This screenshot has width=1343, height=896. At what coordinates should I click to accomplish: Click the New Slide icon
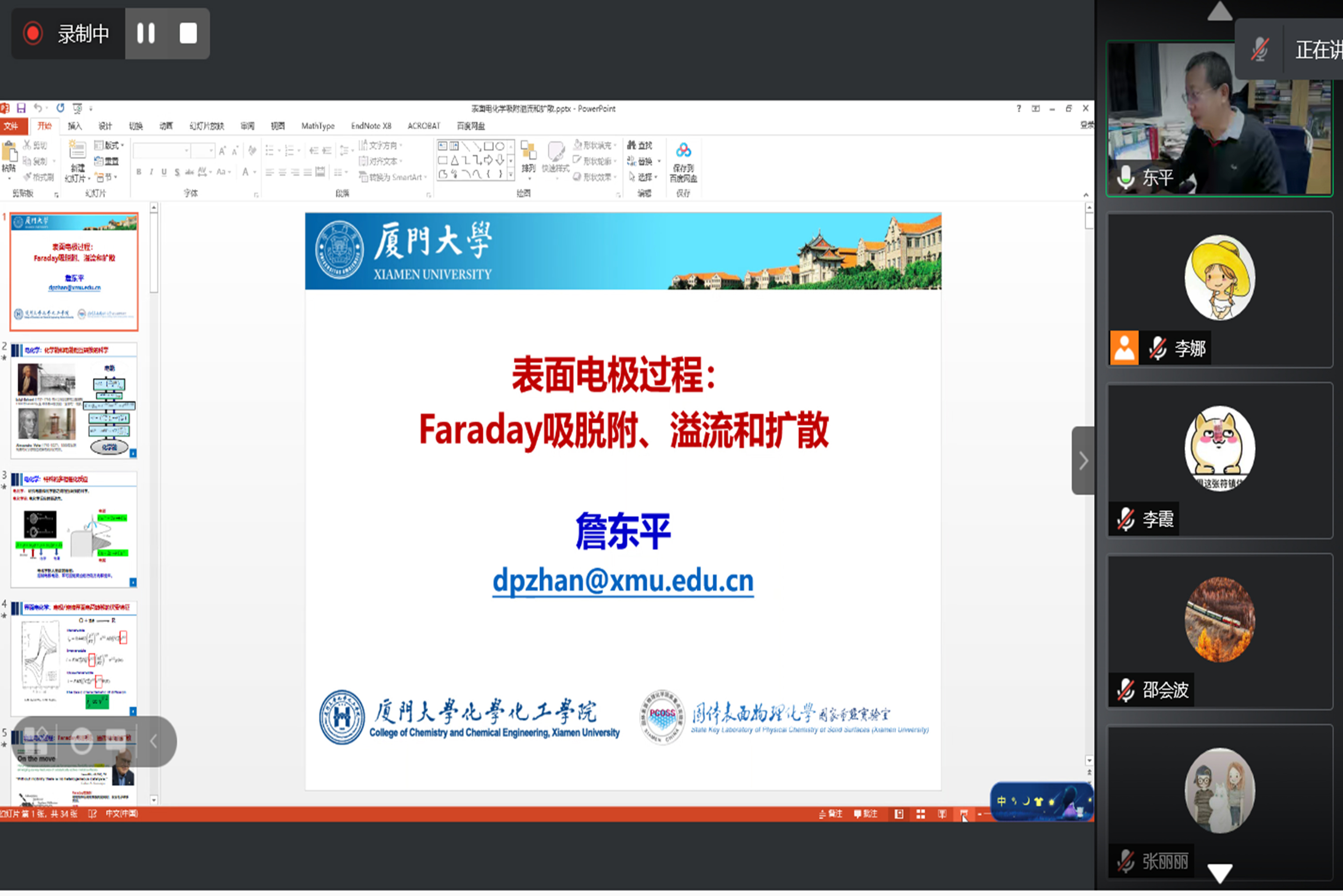tap(77, 151)
